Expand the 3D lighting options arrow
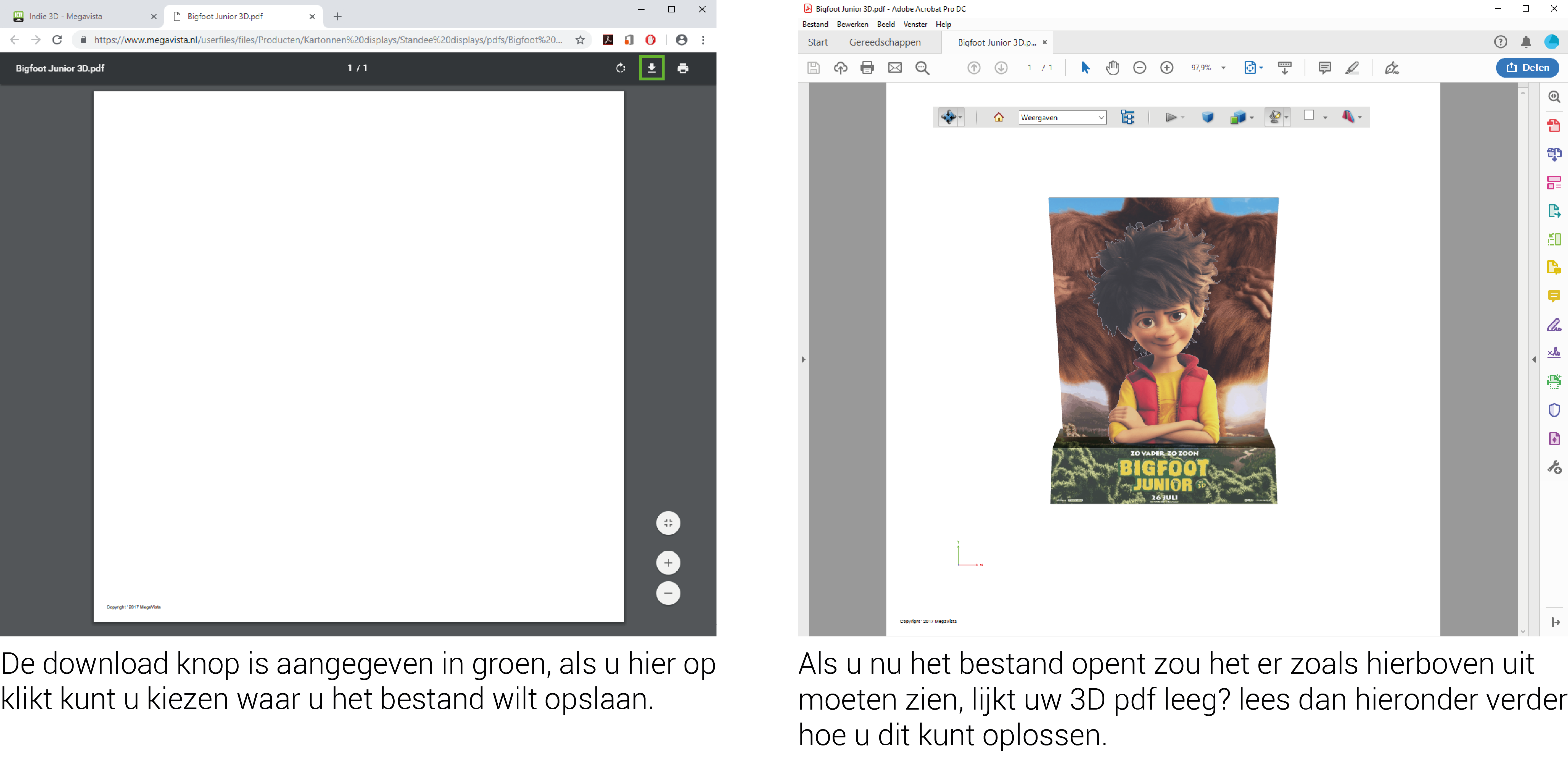The height and width of the screenshot is (759, 1568). pyautogui.click(x=1287, y=117)
